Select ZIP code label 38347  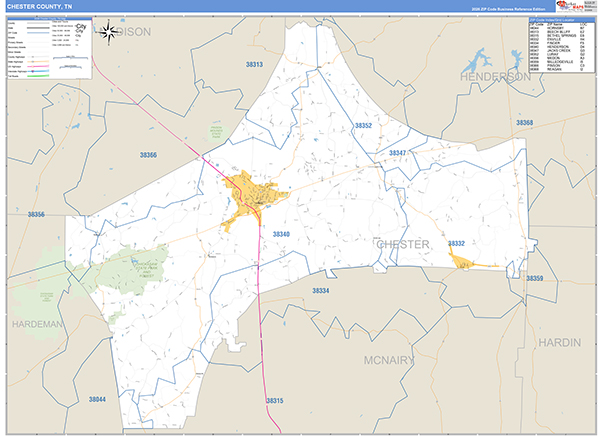click(x=398, y=153)
